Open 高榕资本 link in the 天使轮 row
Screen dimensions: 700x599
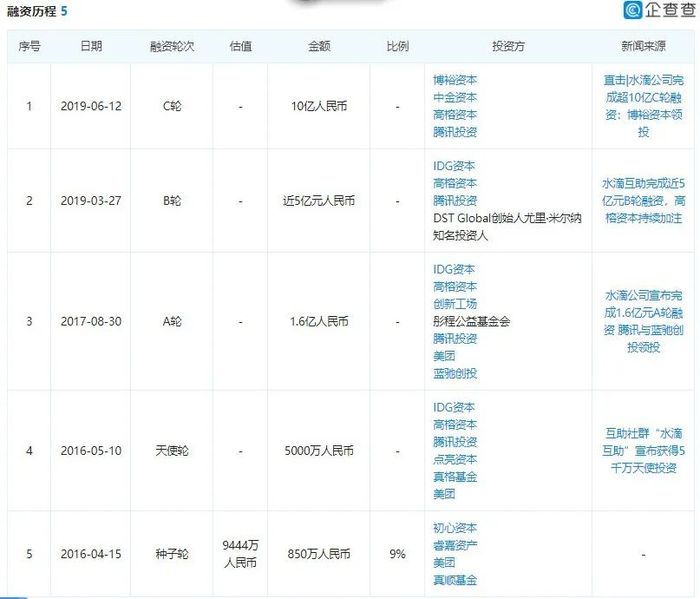(x=455, y=425)
